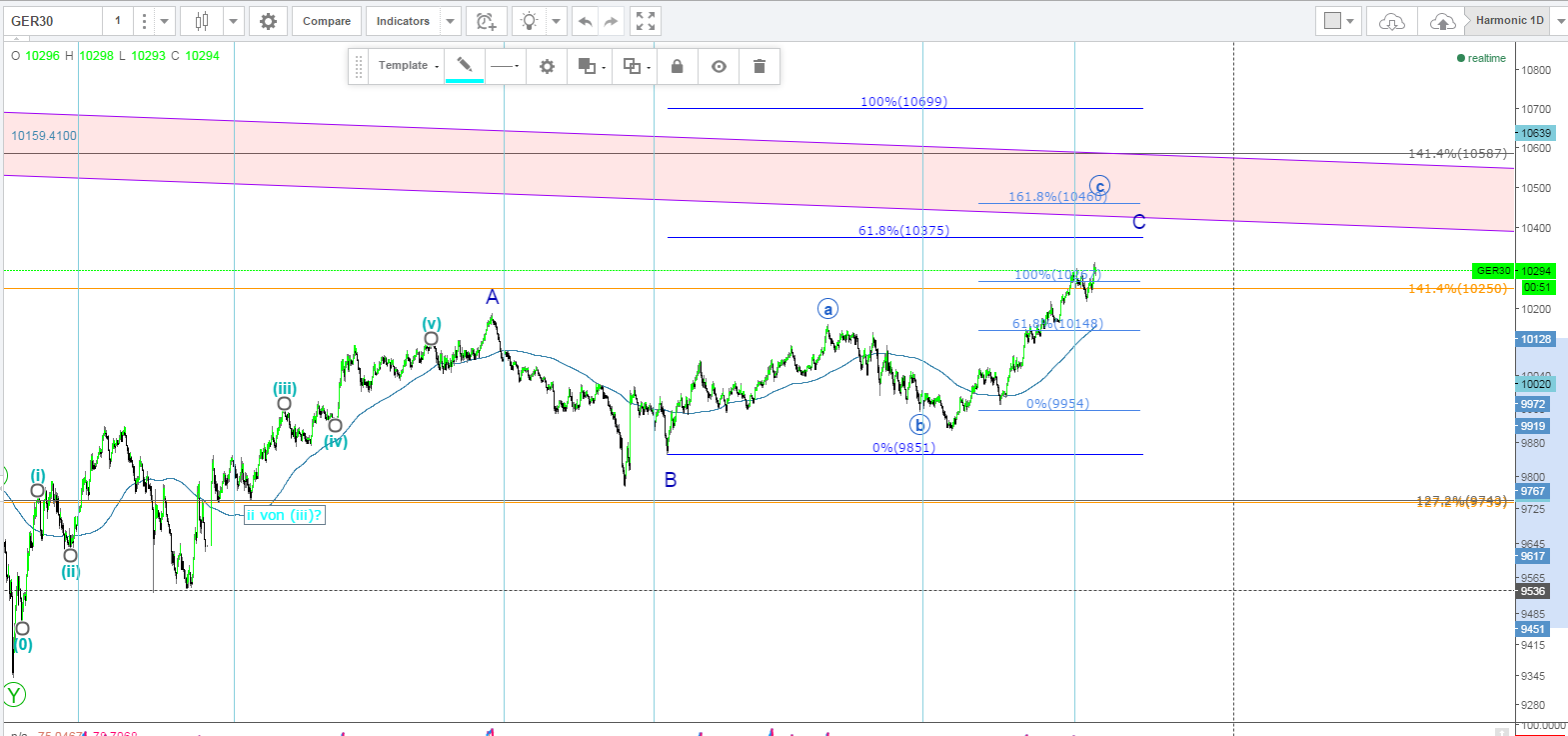Expand the Harmonic 1D layout dropdown arrow

point(1558,21)
